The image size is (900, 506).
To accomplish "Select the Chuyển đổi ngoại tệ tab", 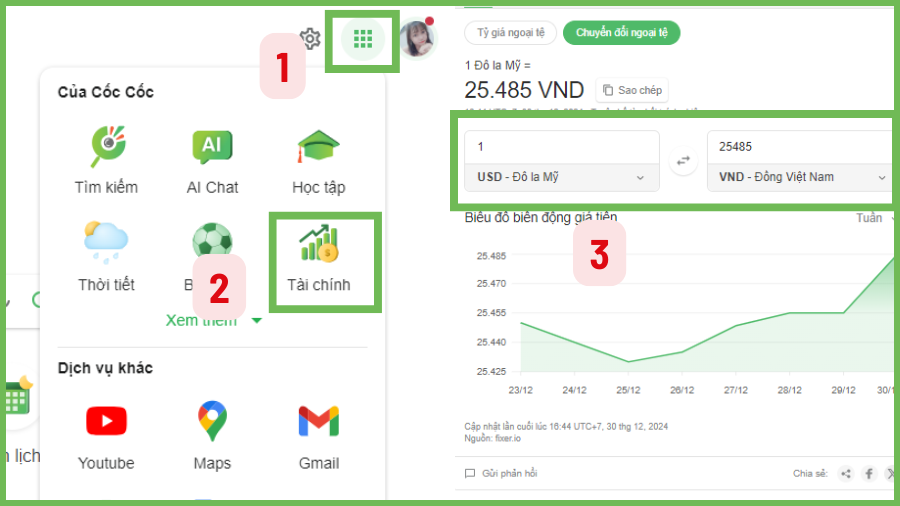I will pyautogui.click(x=621, y=32).
